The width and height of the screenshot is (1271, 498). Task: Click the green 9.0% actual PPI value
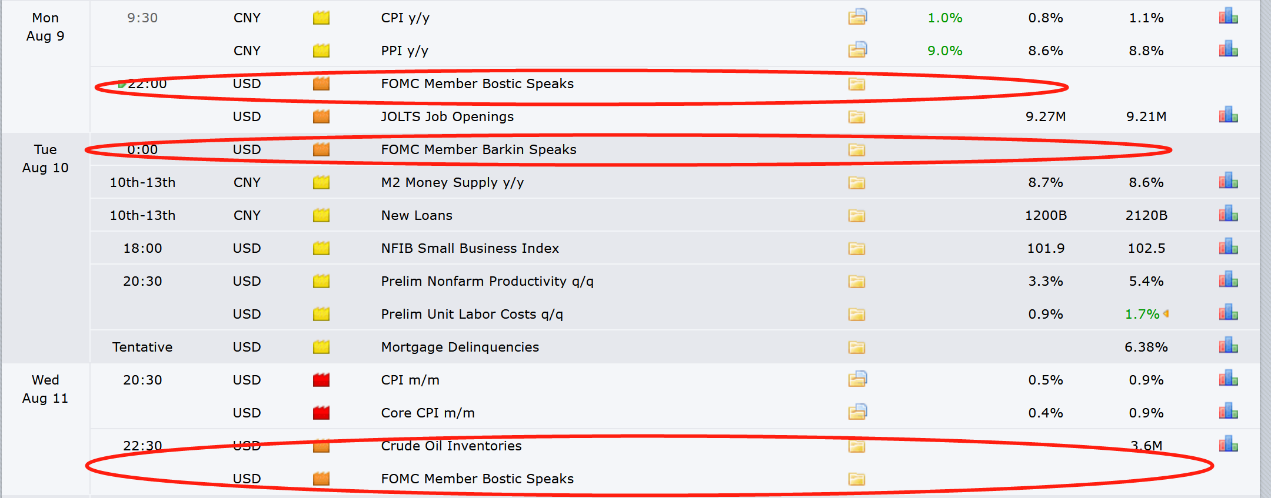[945, 51]
